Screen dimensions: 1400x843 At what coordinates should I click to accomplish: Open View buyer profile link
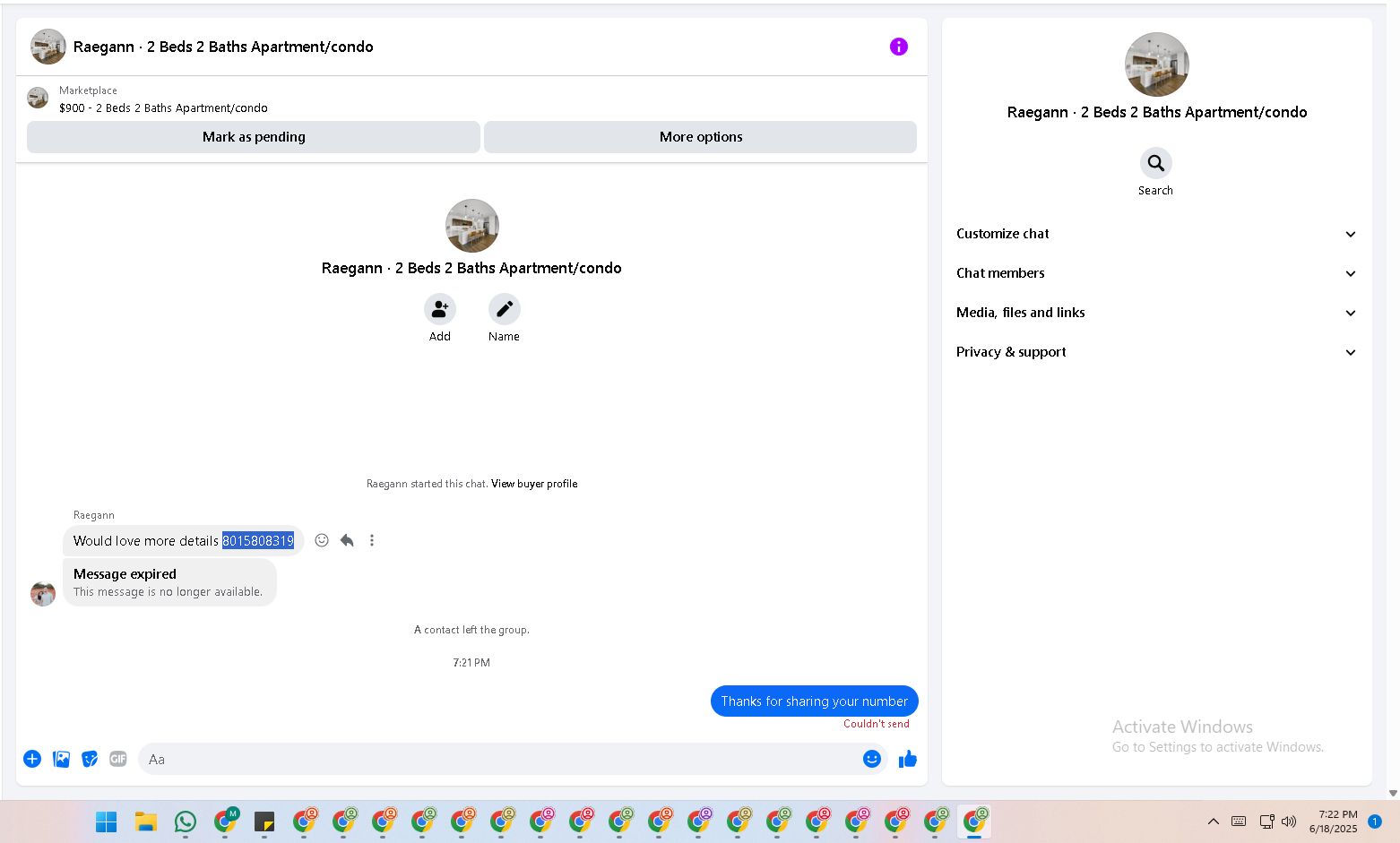pos(534,484)
